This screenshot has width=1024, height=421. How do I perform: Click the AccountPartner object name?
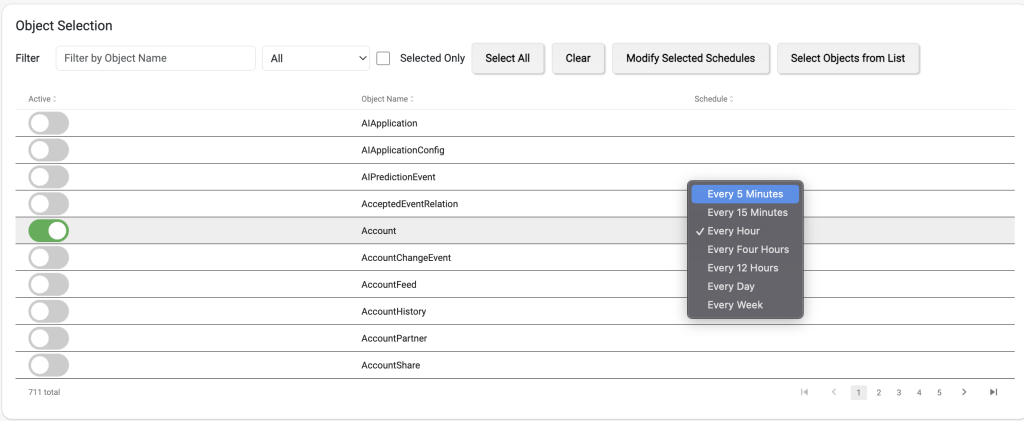pyautogui.click(x=394, y=338)
